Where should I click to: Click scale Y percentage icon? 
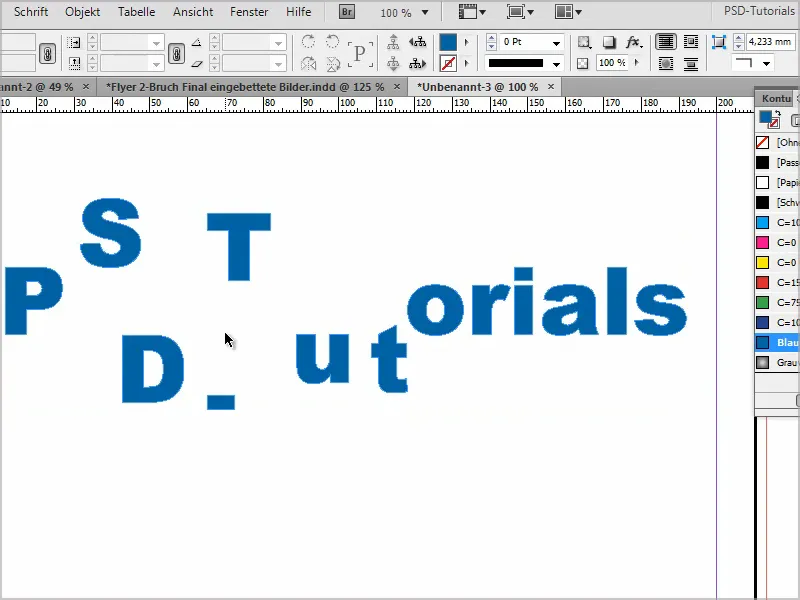click(x=74, y=64)
